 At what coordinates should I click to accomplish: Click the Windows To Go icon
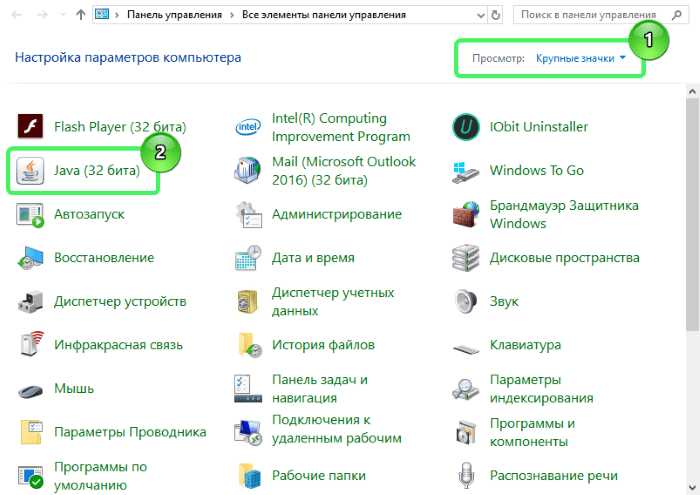click(466, 172)
